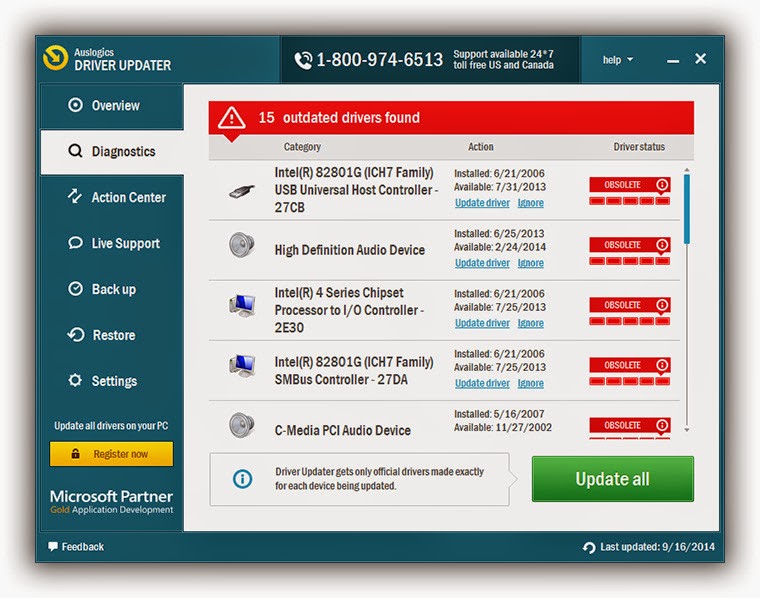The width and height of the screenshot is (760, 598).
Task: Go to Action Center tab
Action: [x=112, y=197]
